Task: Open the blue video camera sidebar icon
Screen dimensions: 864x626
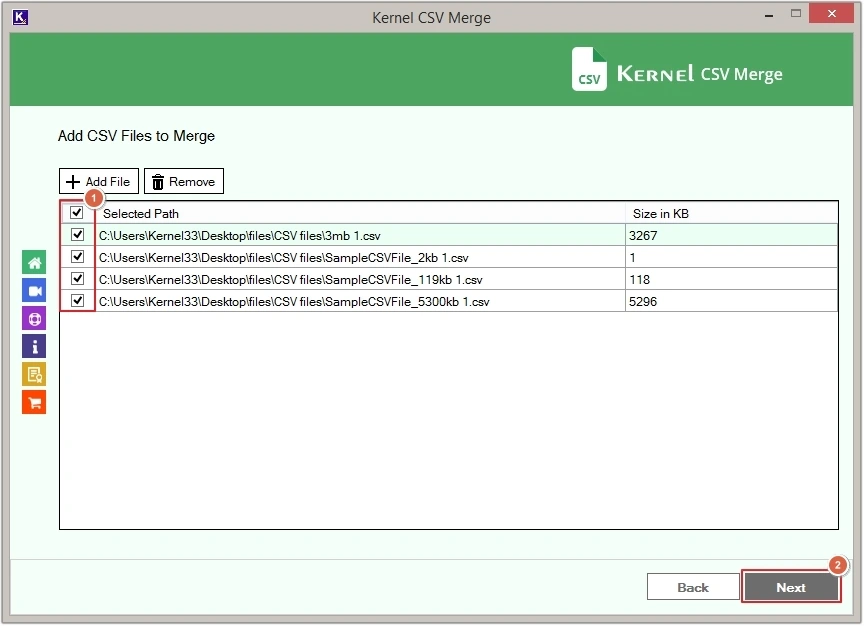Action: tap(34, 290)
